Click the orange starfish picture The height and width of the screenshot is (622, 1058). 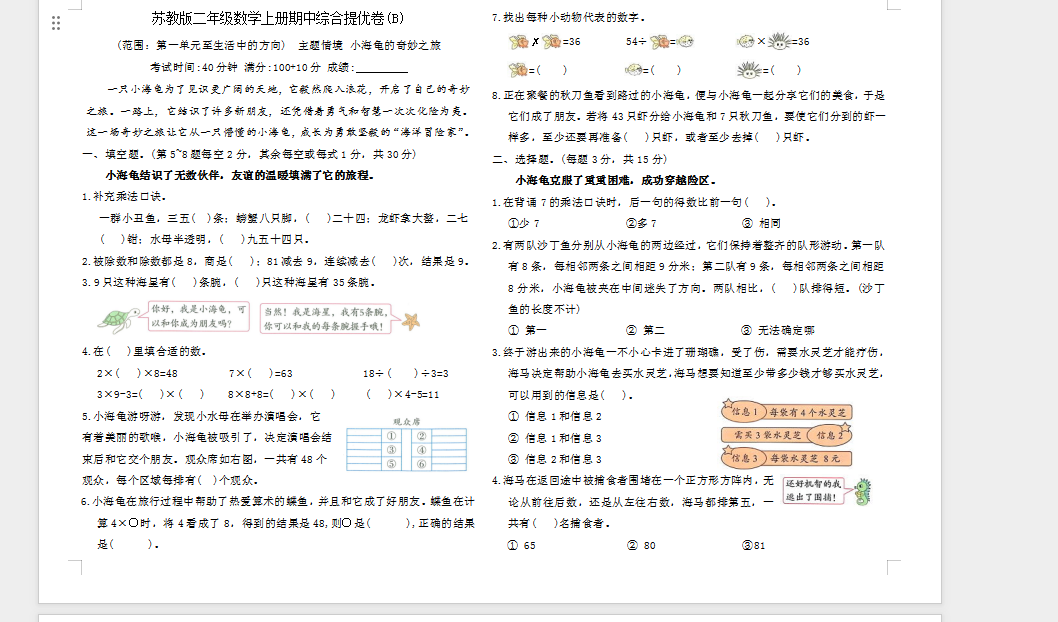coord(410,320)
